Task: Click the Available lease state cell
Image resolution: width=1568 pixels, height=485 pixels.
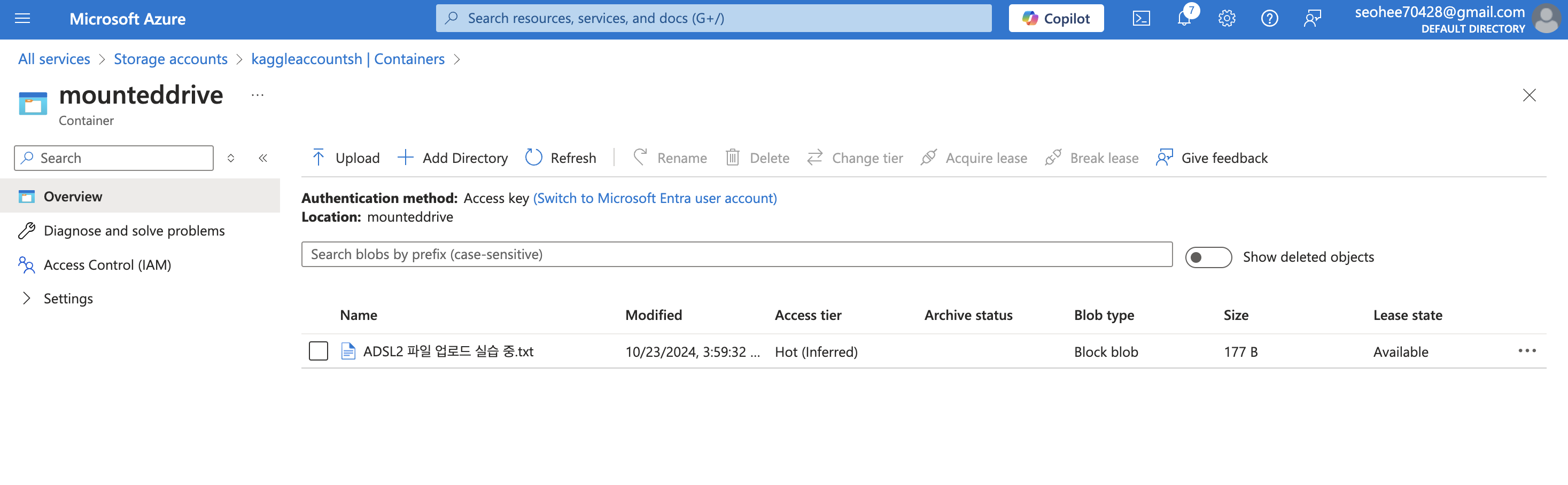Action: coord(1400,351)
